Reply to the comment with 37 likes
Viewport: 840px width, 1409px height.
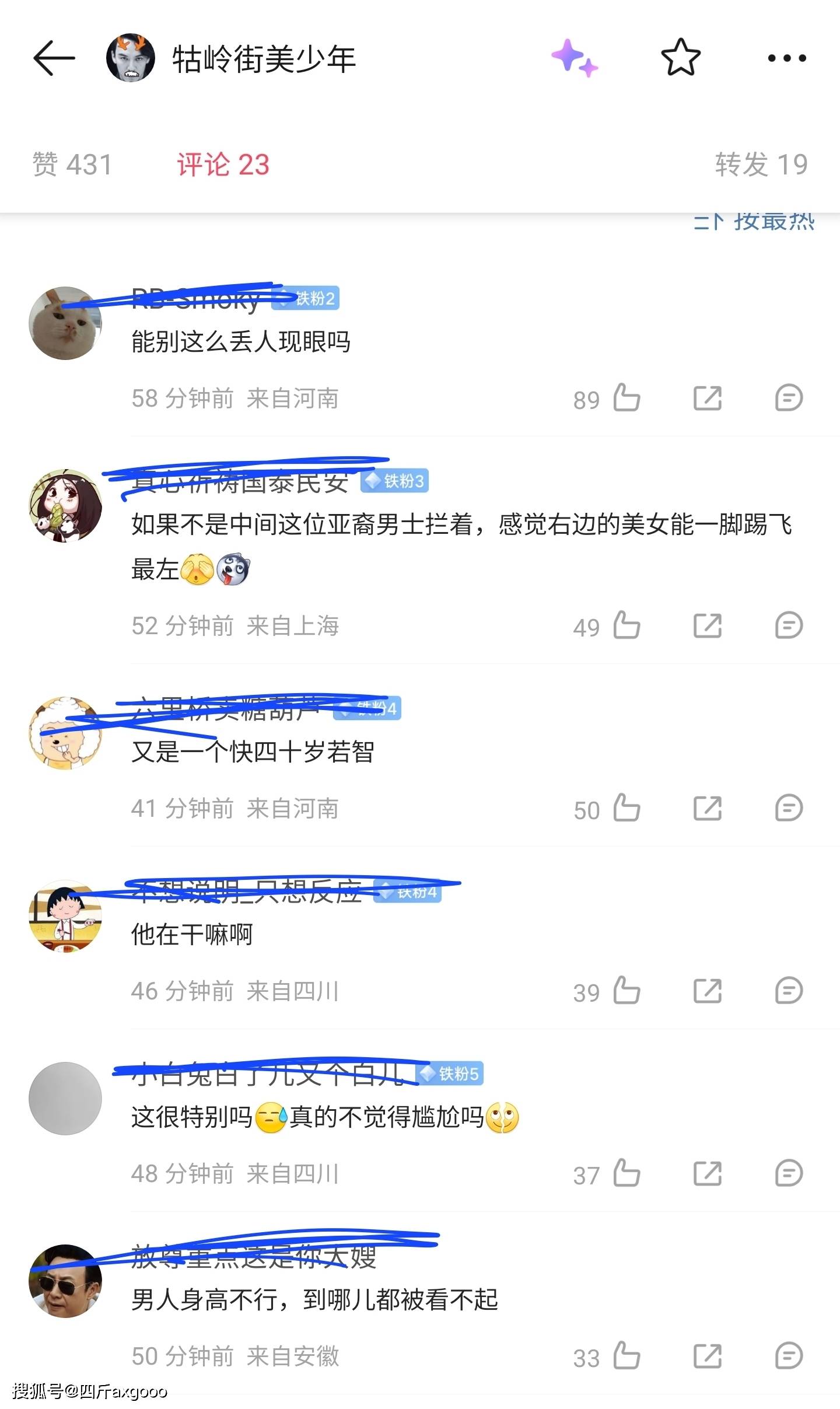[x=789, y=1173]
